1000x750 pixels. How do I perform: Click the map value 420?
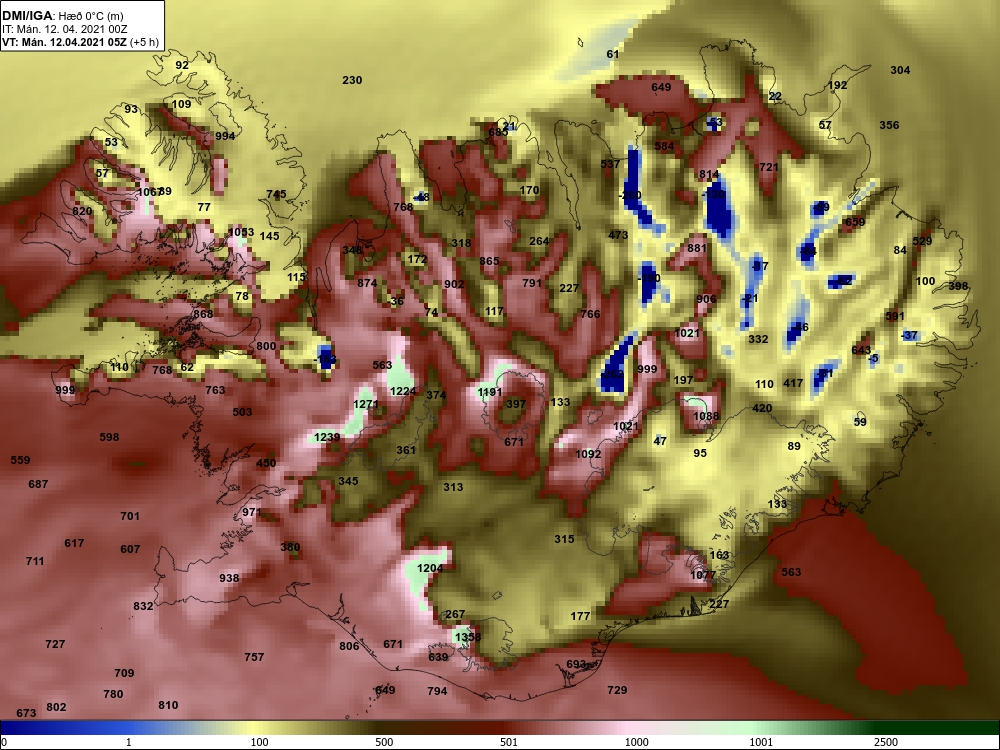click(762, 408)
